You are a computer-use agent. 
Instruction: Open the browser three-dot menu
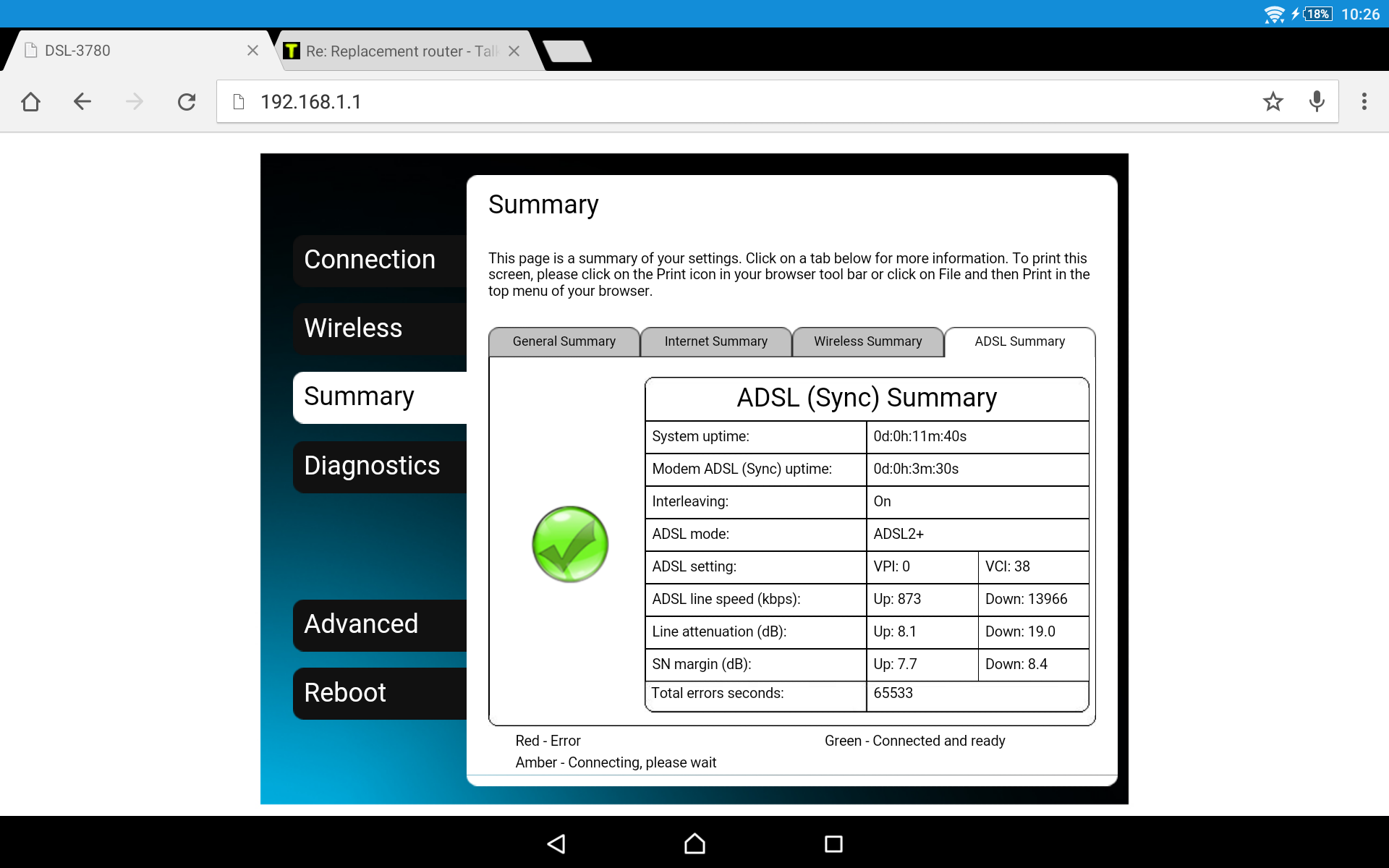(x=1364, y=102)
